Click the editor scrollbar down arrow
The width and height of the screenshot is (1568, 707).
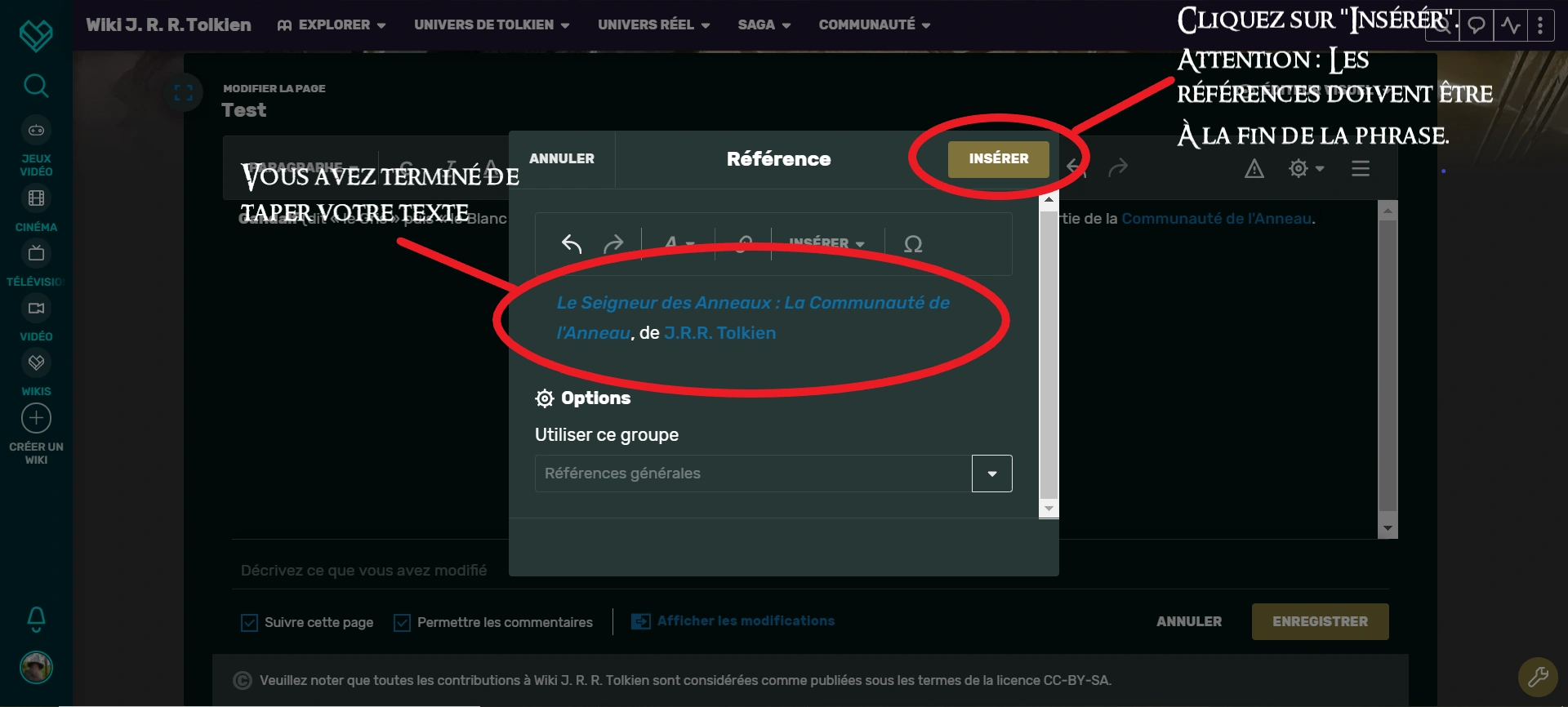pos(1388,528)
